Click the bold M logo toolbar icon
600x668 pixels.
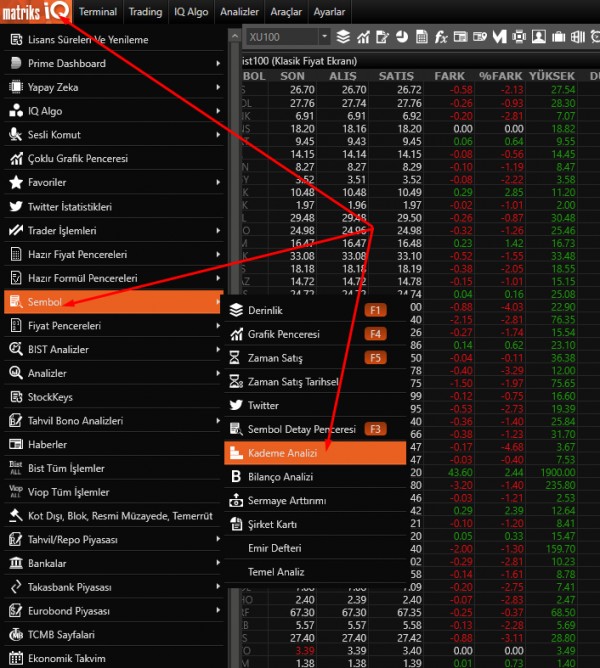pyautogui.click(x=499, y=37)
